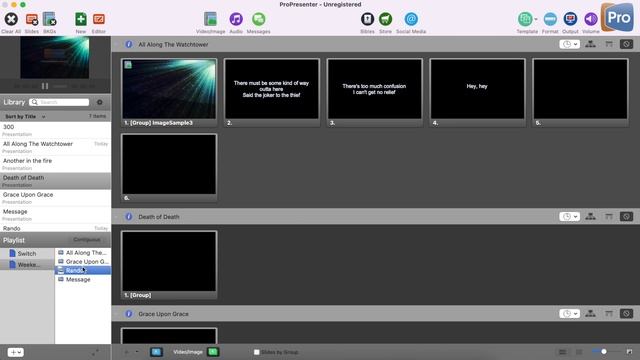This screenshot has height=360, width=640.
Task: Open timer dropdown on Death of Death header
Action: tap(569, 216)
